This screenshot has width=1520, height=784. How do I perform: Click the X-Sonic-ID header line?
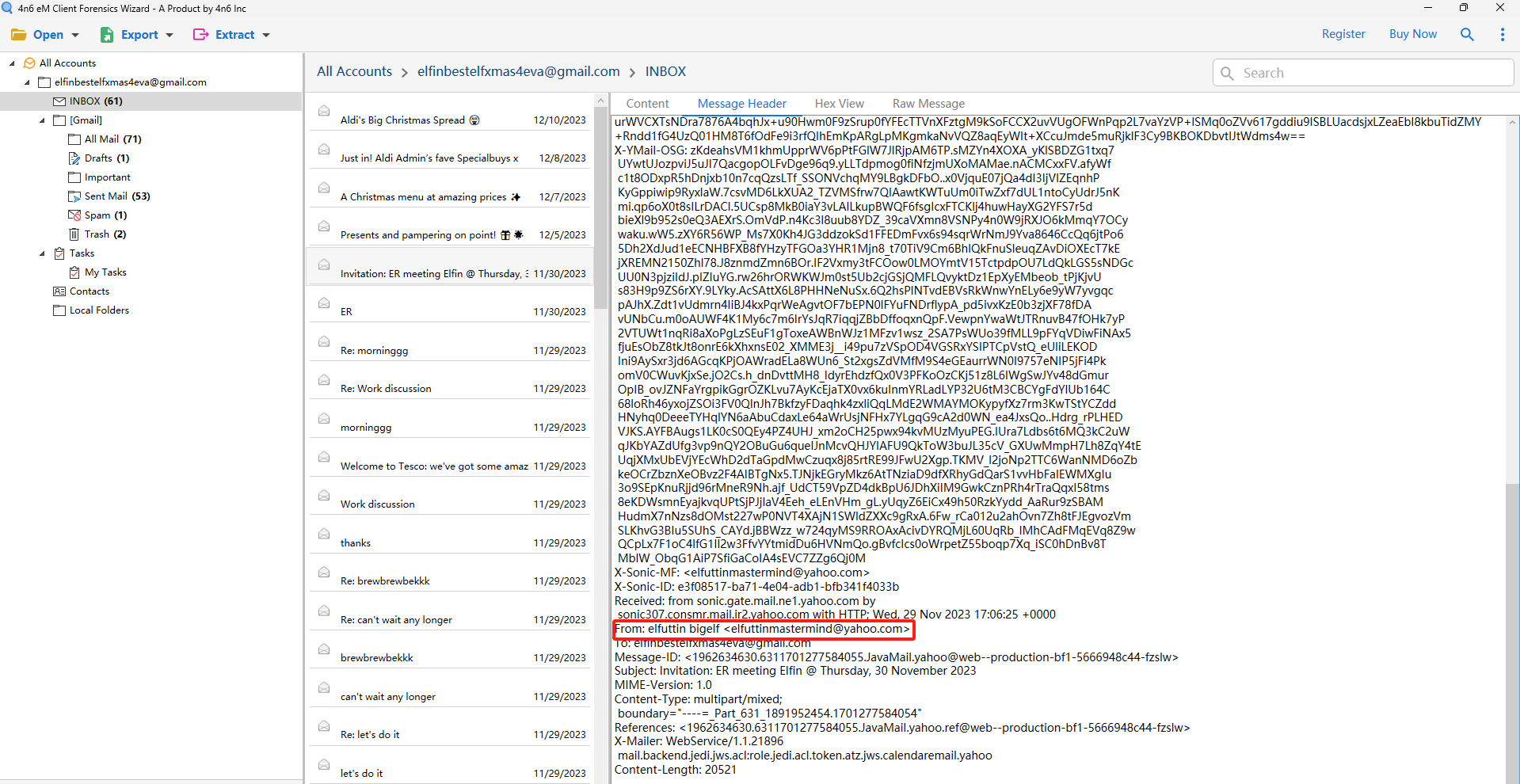point(756,587)
